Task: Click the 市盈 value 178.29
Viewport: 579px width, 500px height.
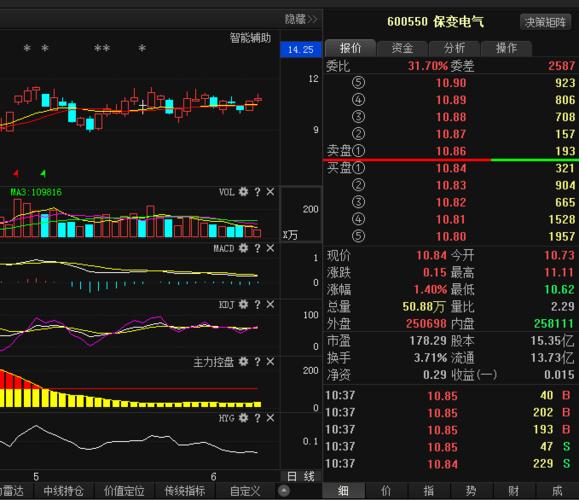Action: pos(428,340)
